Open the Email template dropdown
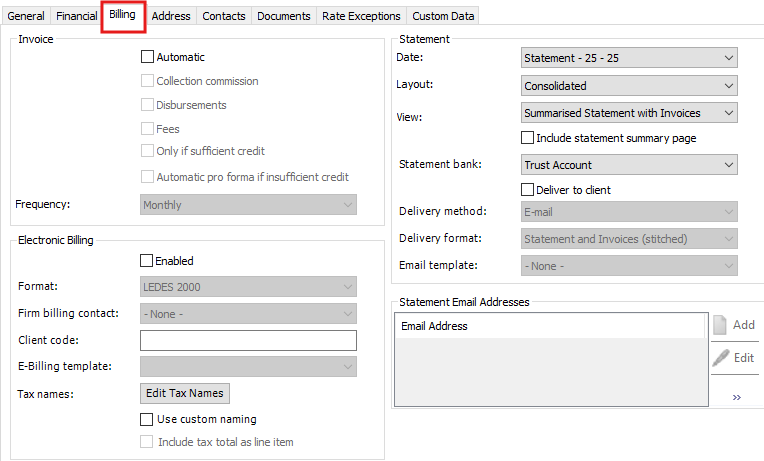This screenshot has width=764, height=461. [629, 266]
